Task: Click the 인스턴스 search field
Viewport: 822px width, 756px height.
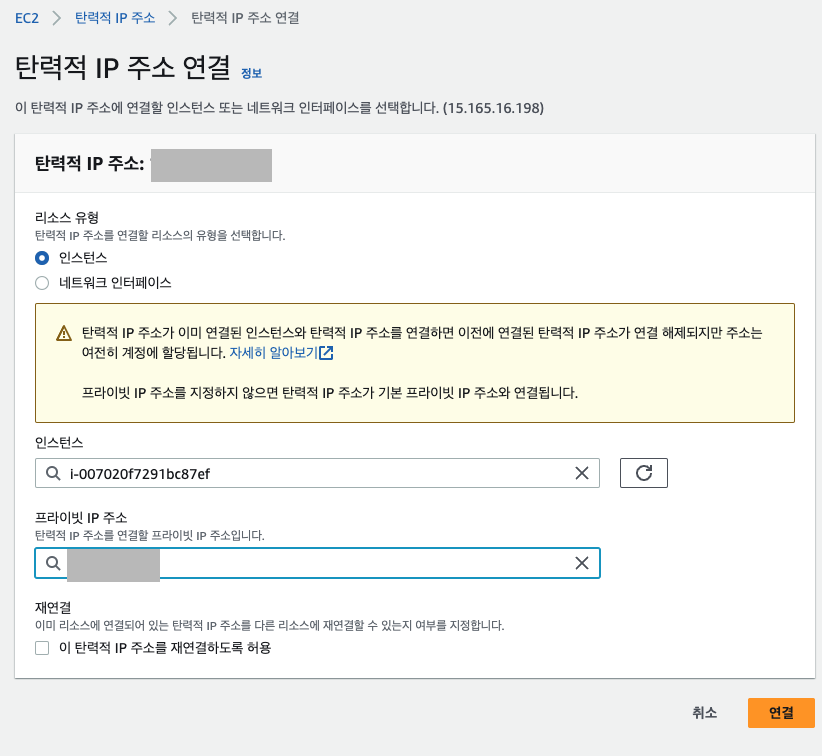Action: pyautogui.click(x=317, y=473)
